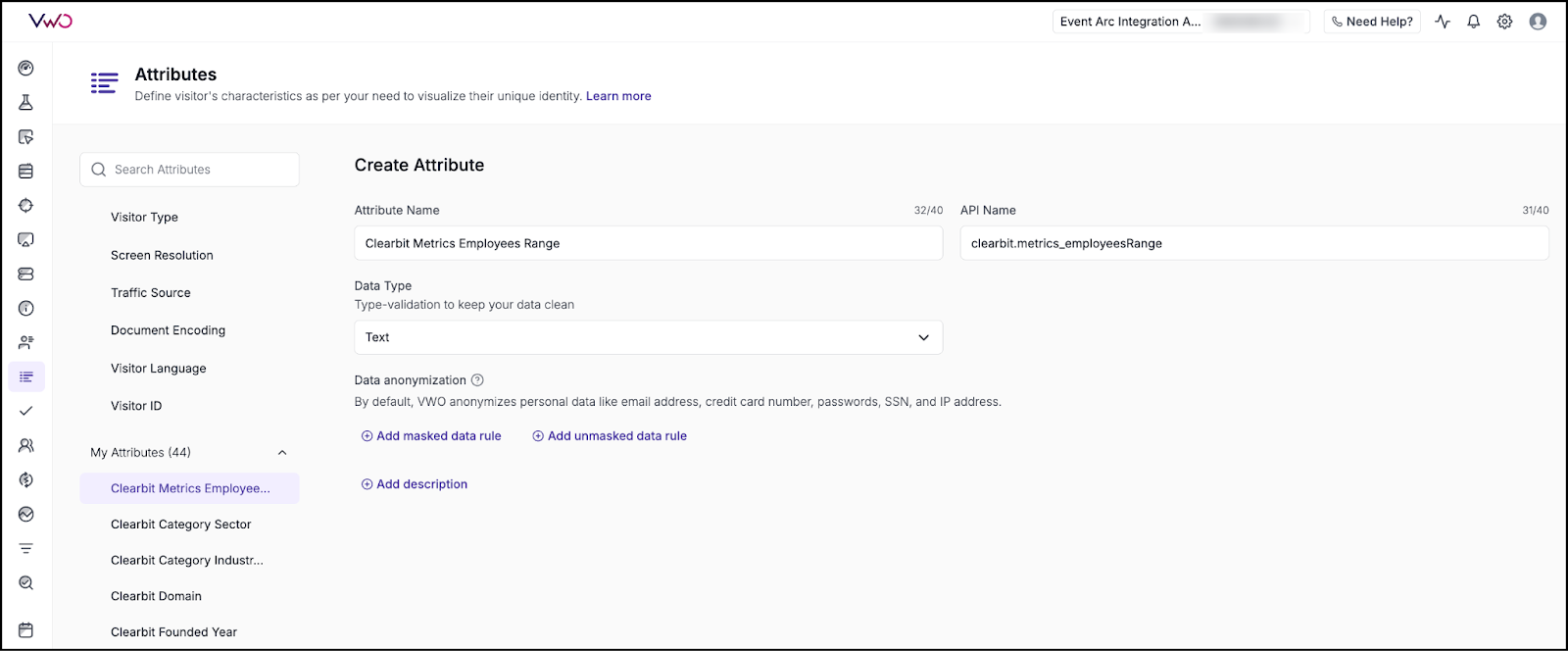Click the VWO logo
Viewport: 1568px width, 651px height.
pos(50,22)
